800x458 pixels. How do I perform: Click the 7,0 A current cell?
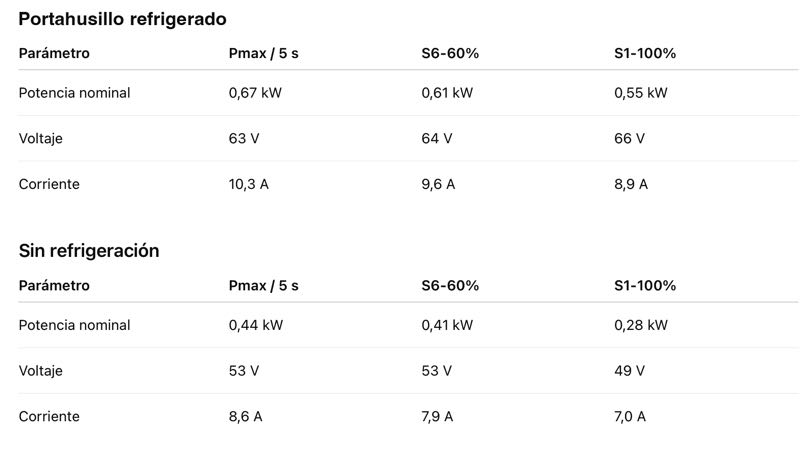(x=630, y=416)
